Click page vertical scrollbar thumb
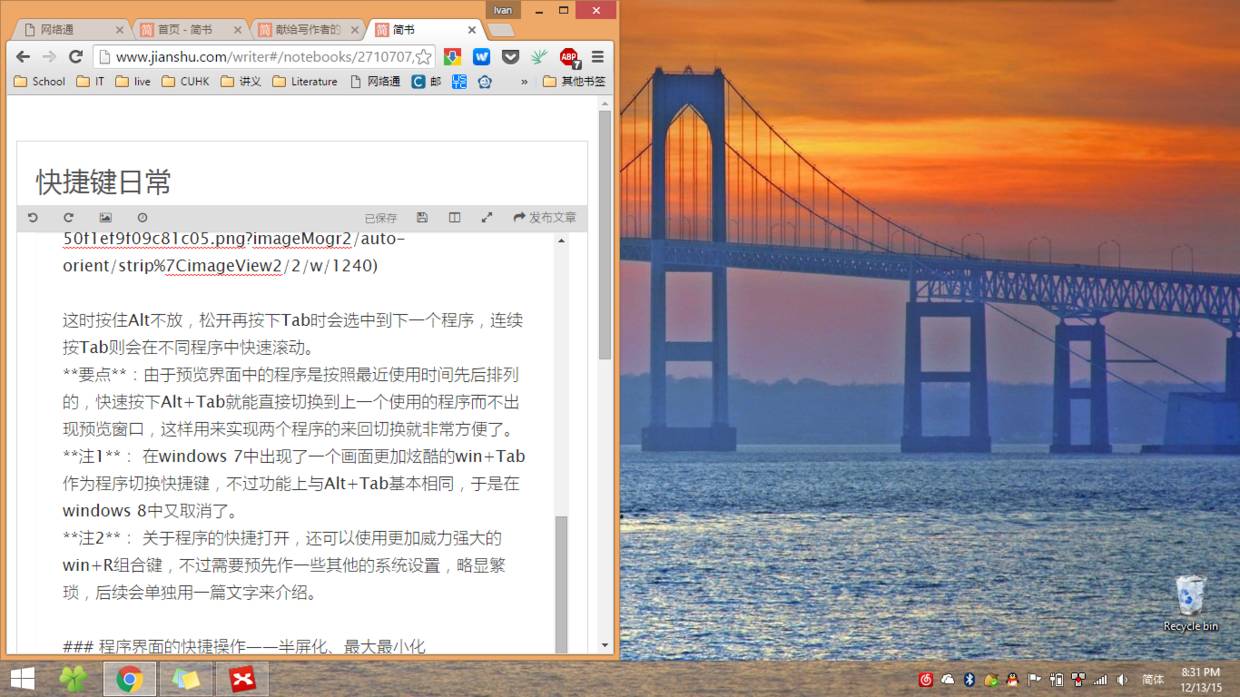1240x697 pixels. click(x=605, y=235)
